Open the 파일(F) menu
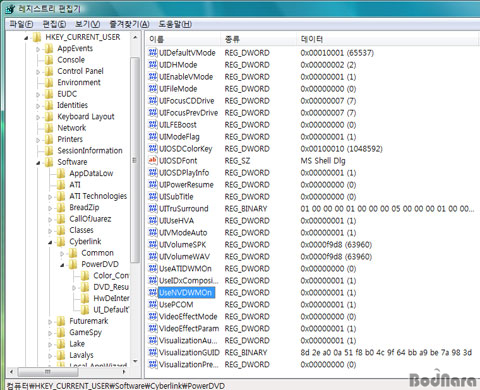Screen dimensions: 480x390 (x=21, y=24)
